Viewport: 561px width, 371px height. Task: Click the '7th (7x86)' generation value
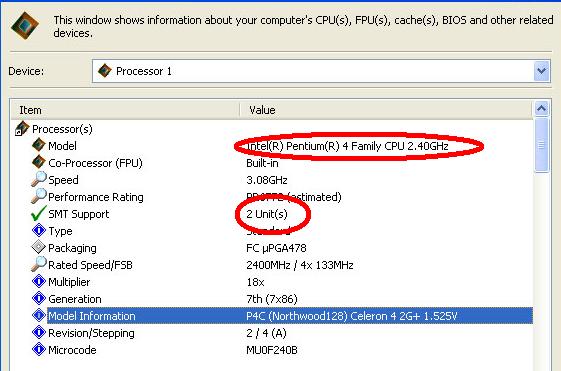[x=272, y=299]
